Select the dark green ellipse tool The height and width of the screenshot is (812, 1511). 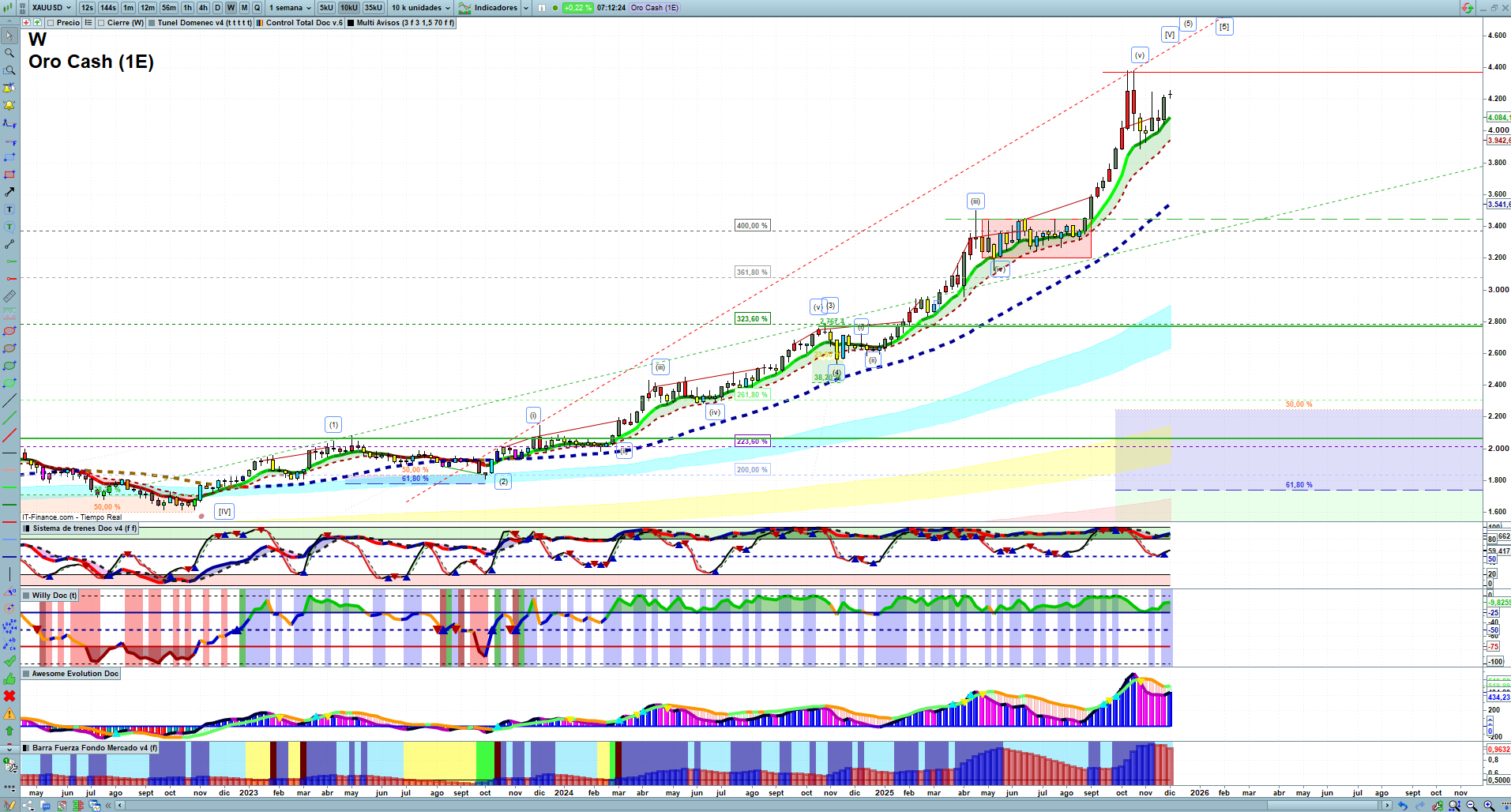pyautogui.click(x=9, y=366)
